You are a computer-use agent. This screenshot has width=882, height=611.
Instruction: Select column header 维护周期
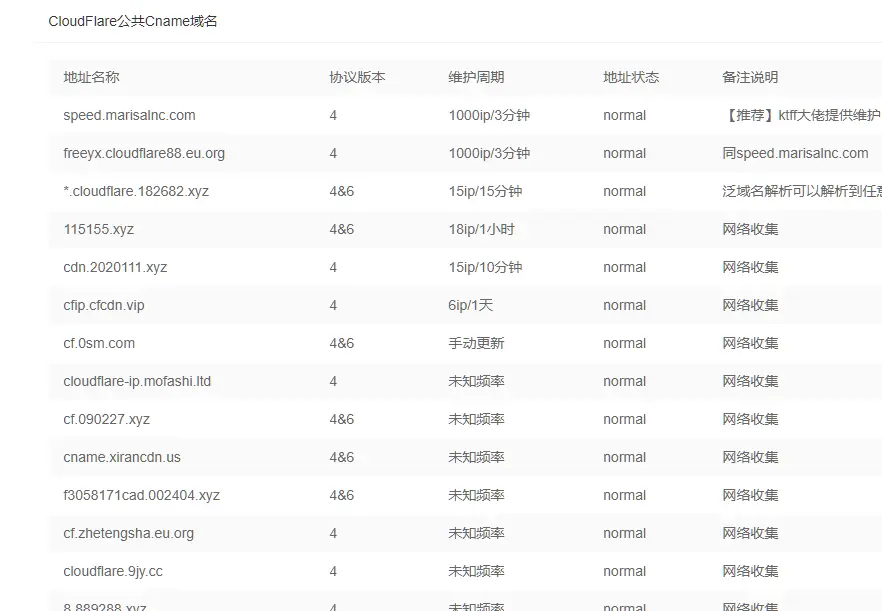[x=476, y=77]
